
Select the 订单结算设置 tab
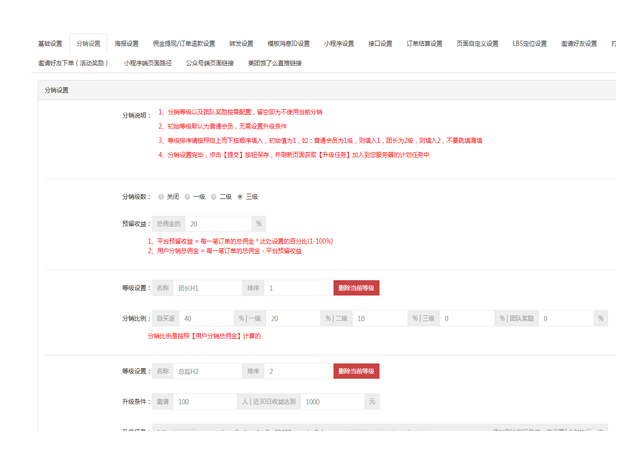tap(424, 44)
